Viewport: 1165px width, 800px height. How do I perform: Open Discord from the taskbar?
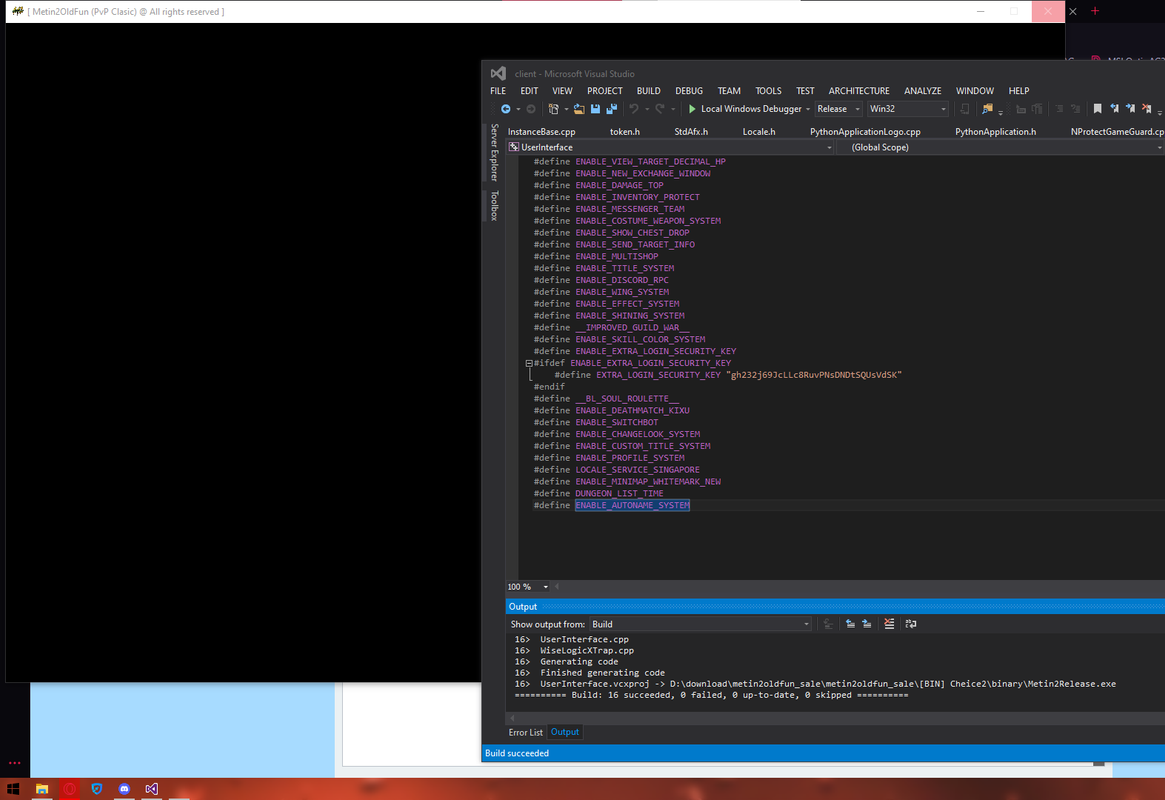[124, 789]
